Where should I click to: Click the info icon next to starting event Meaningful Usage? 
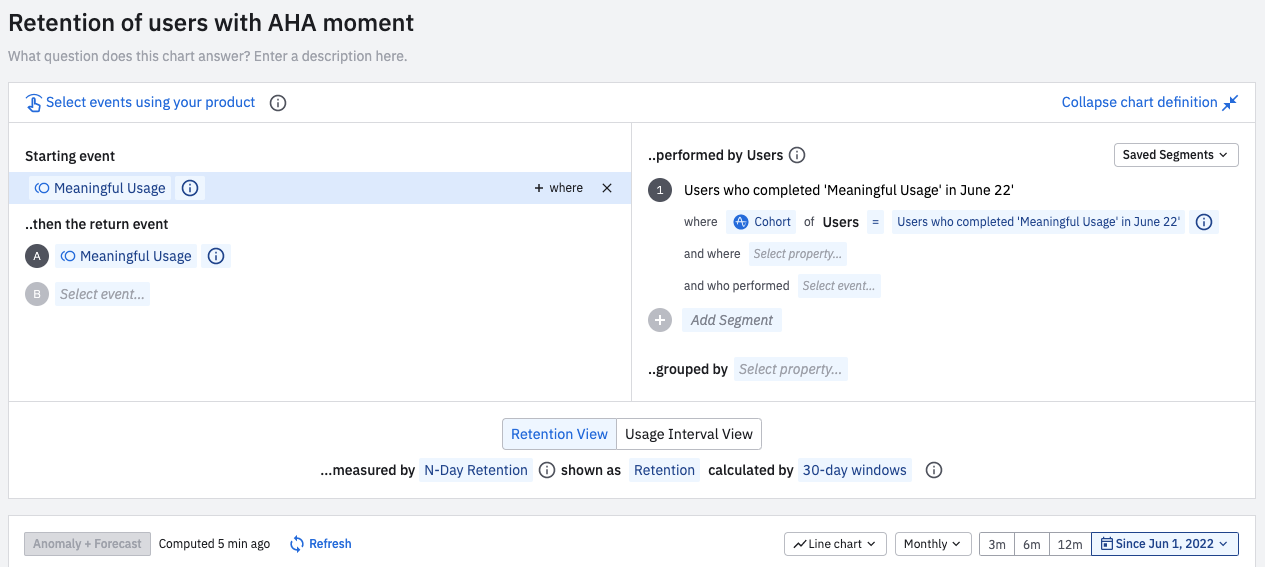190,188
